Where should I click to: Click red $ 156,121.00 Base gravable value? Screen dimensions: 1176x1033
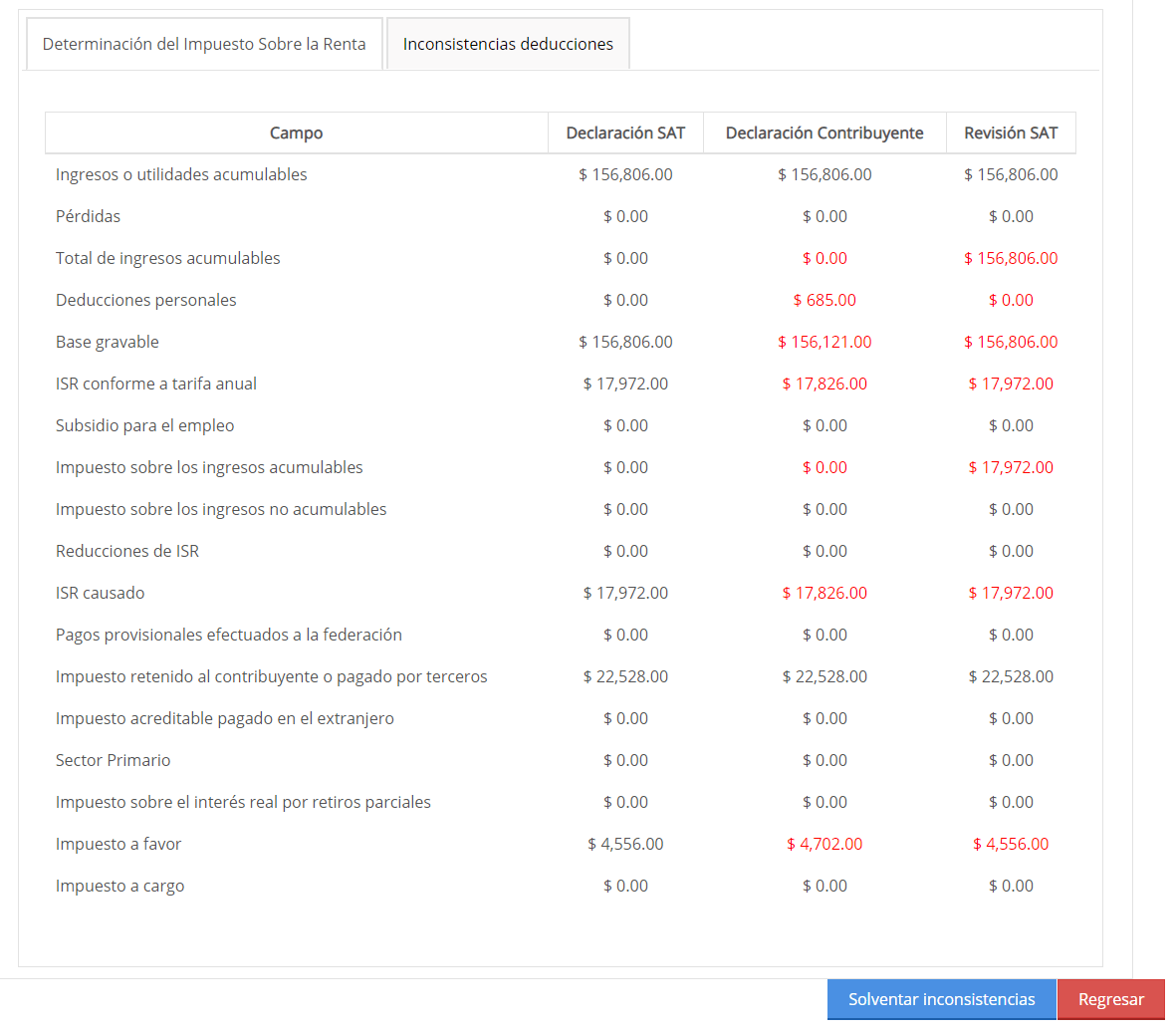[824, 342]
